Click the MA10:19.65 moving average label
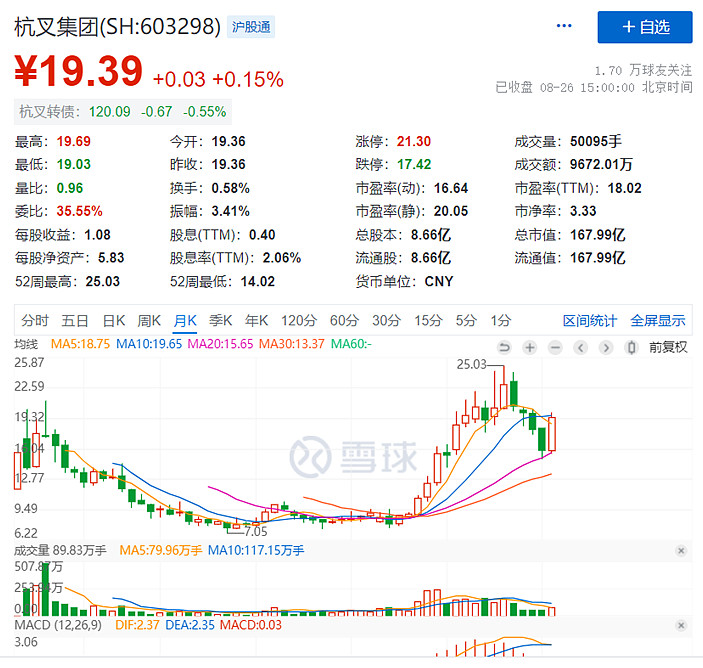This screenshot has height=668, width=703. (149, 344)
